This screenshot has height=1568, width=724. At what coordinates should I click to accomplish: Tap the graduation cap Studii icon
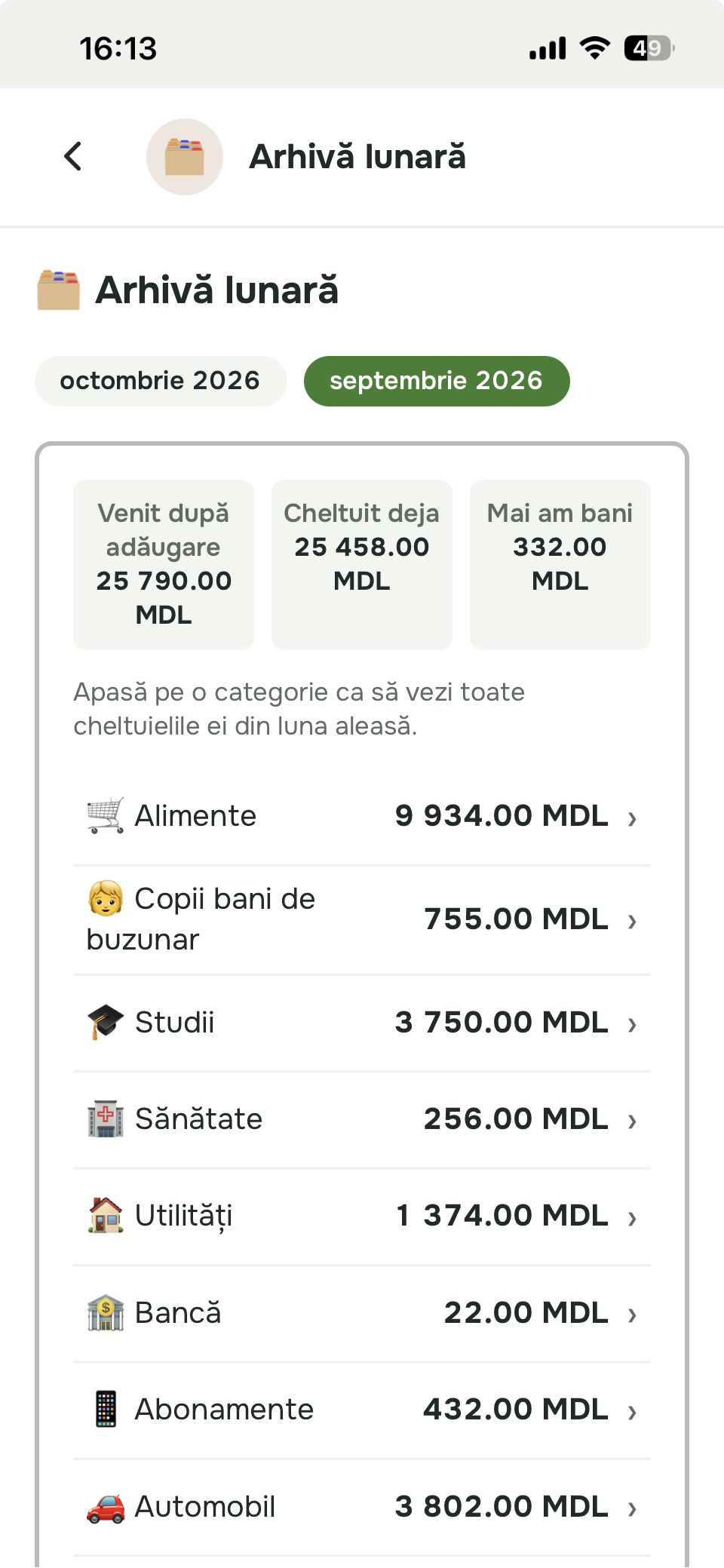tap(106, 1022)
